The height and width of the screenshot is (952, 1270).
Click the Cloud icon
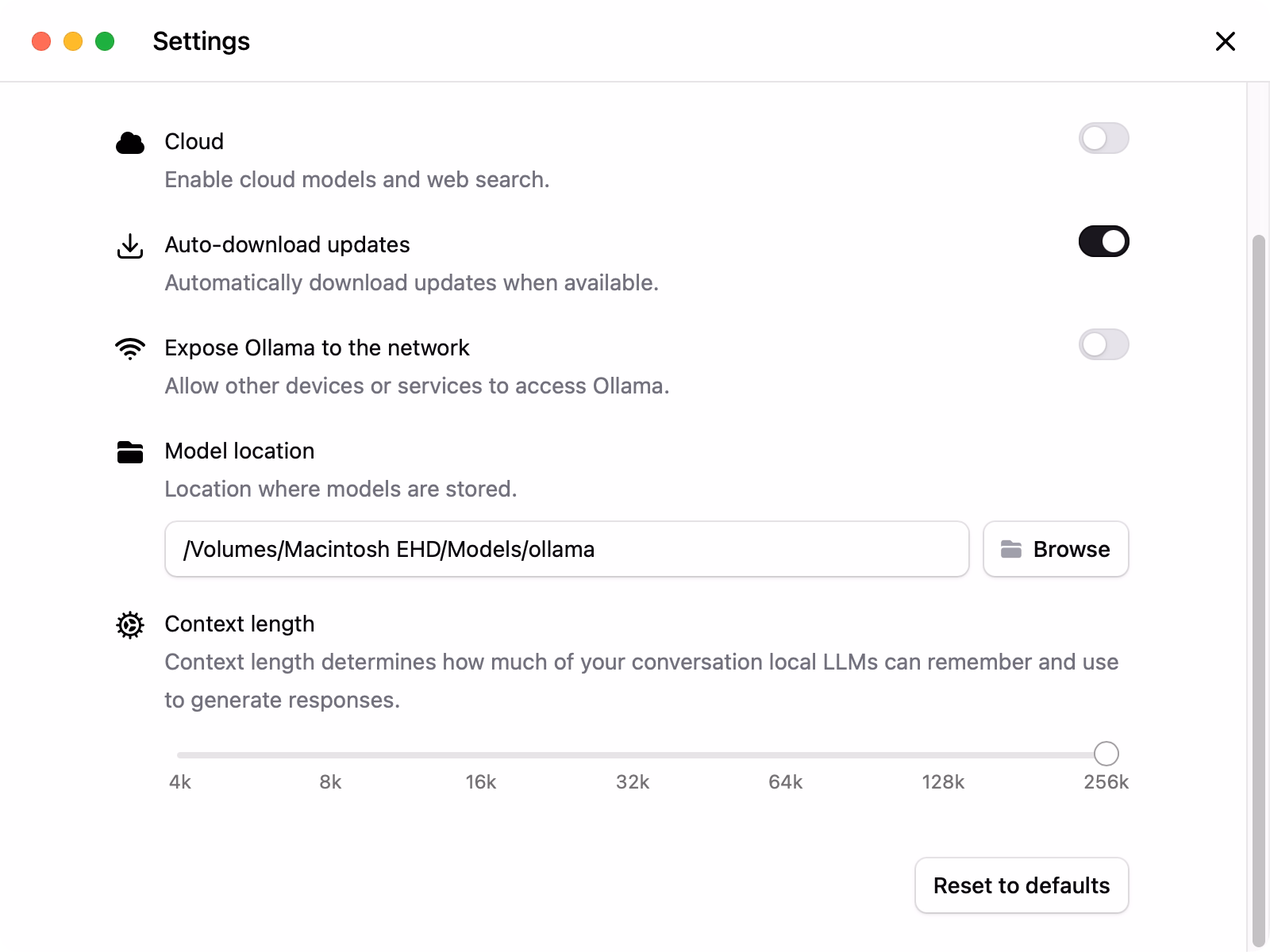click(x=130, y=143)
